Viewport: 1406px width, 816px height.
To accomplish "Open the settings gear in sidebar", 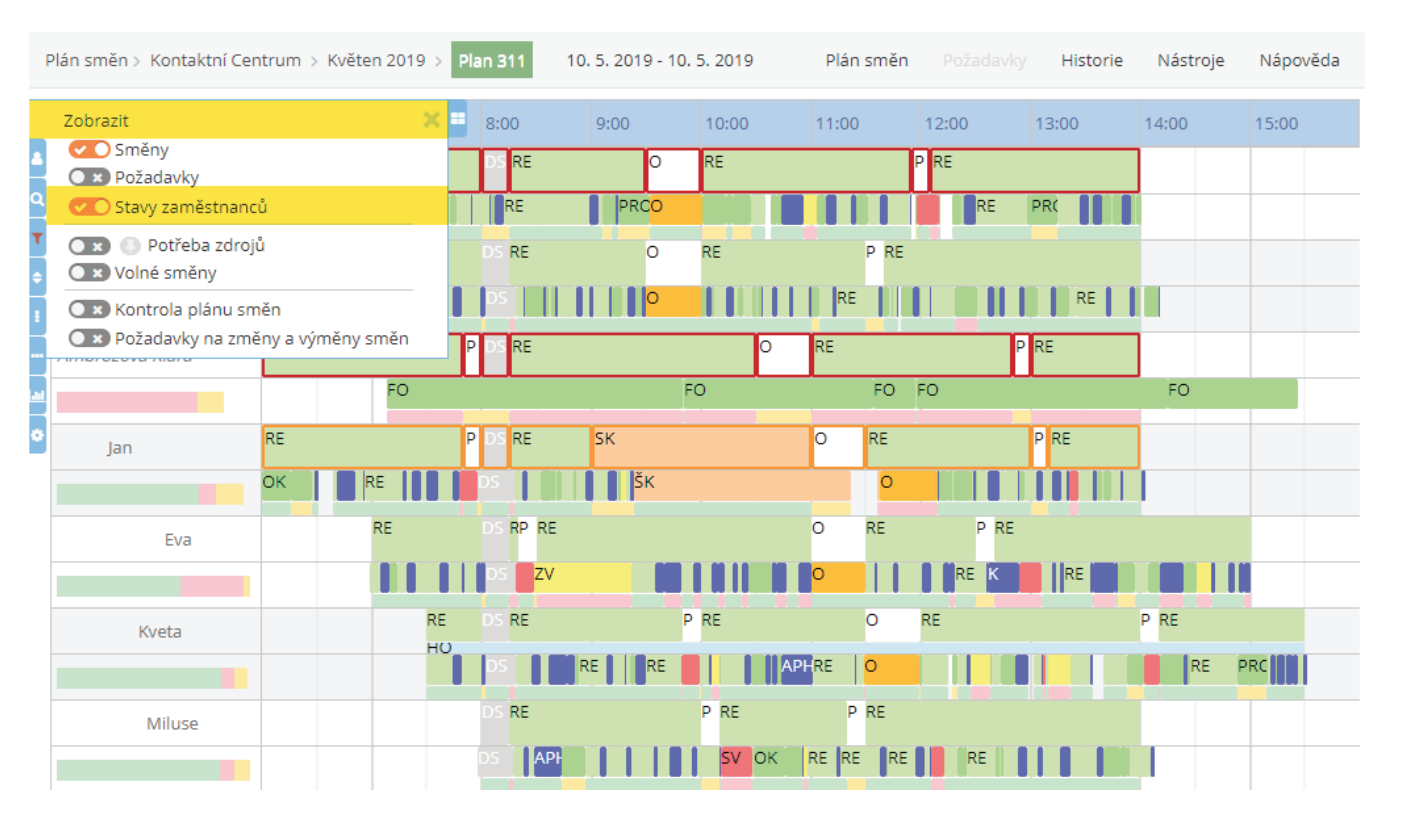I will (38, 436).
